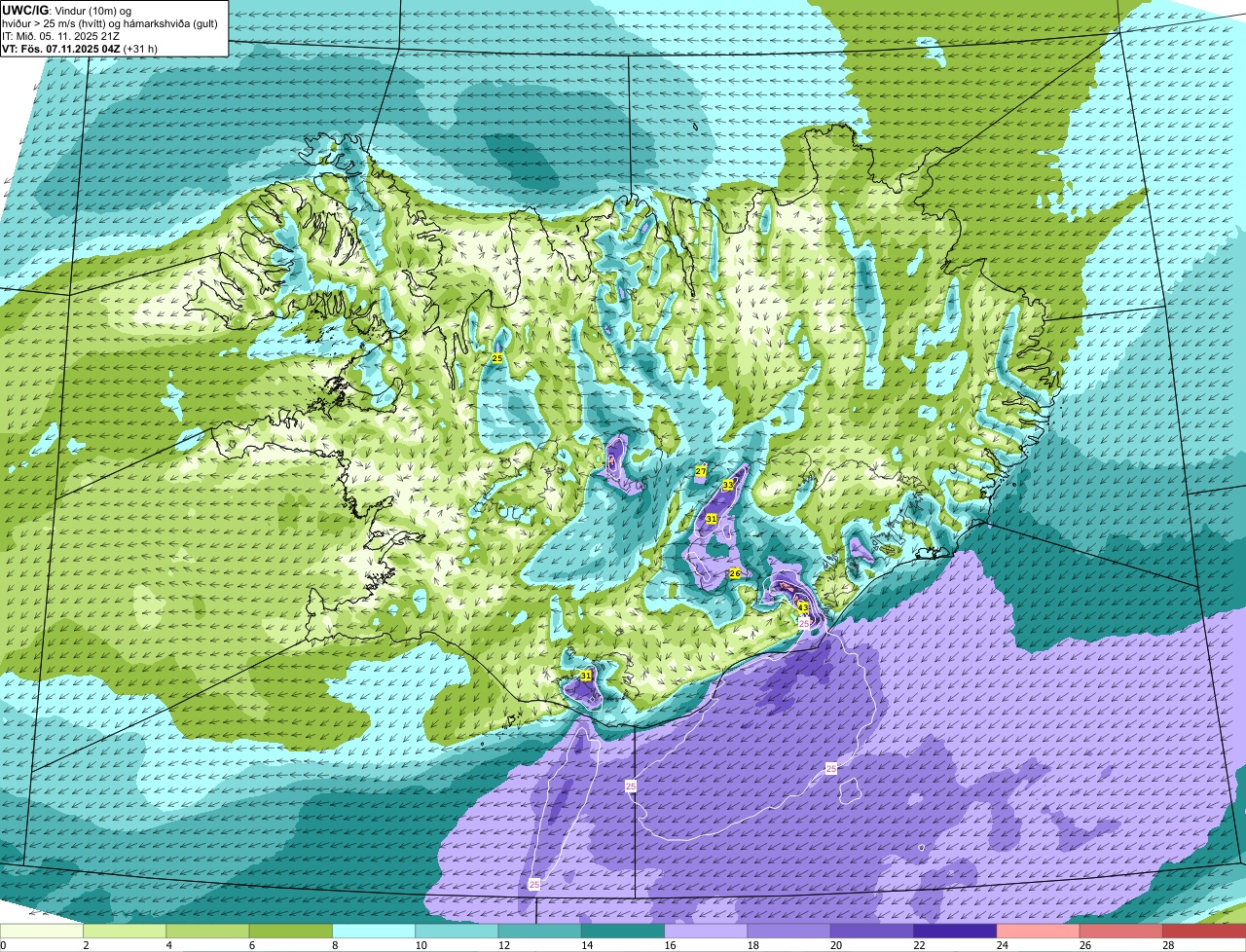The height and width of the screenshot is (952, 1246).
Task: Pick the 20–22 m/s violet legend swatch
Action: point(872,932)
